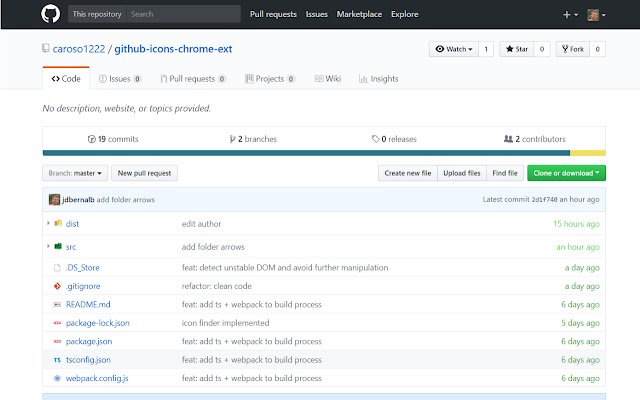The height and width of the screenshot is (400, 640).
Task: Click the README.md markdown icon
Action: (57, 304)
